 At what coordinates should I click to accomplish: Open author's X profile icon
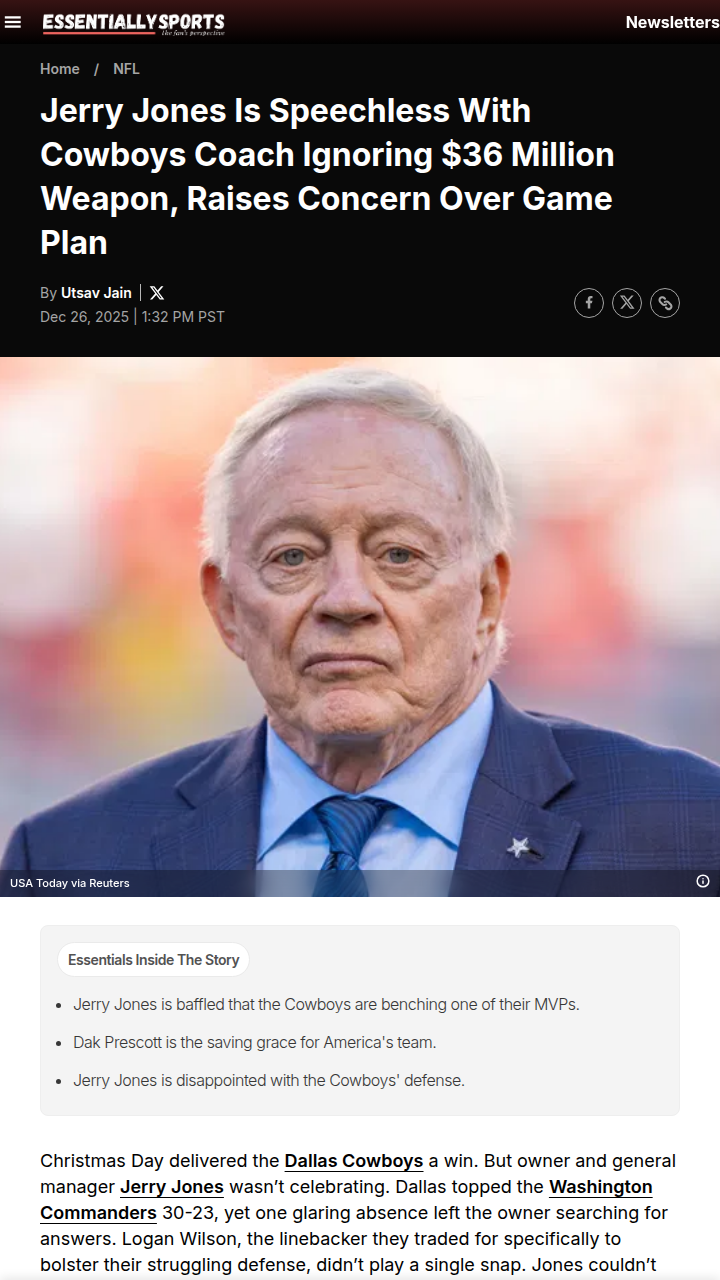(x=157, y=293)
